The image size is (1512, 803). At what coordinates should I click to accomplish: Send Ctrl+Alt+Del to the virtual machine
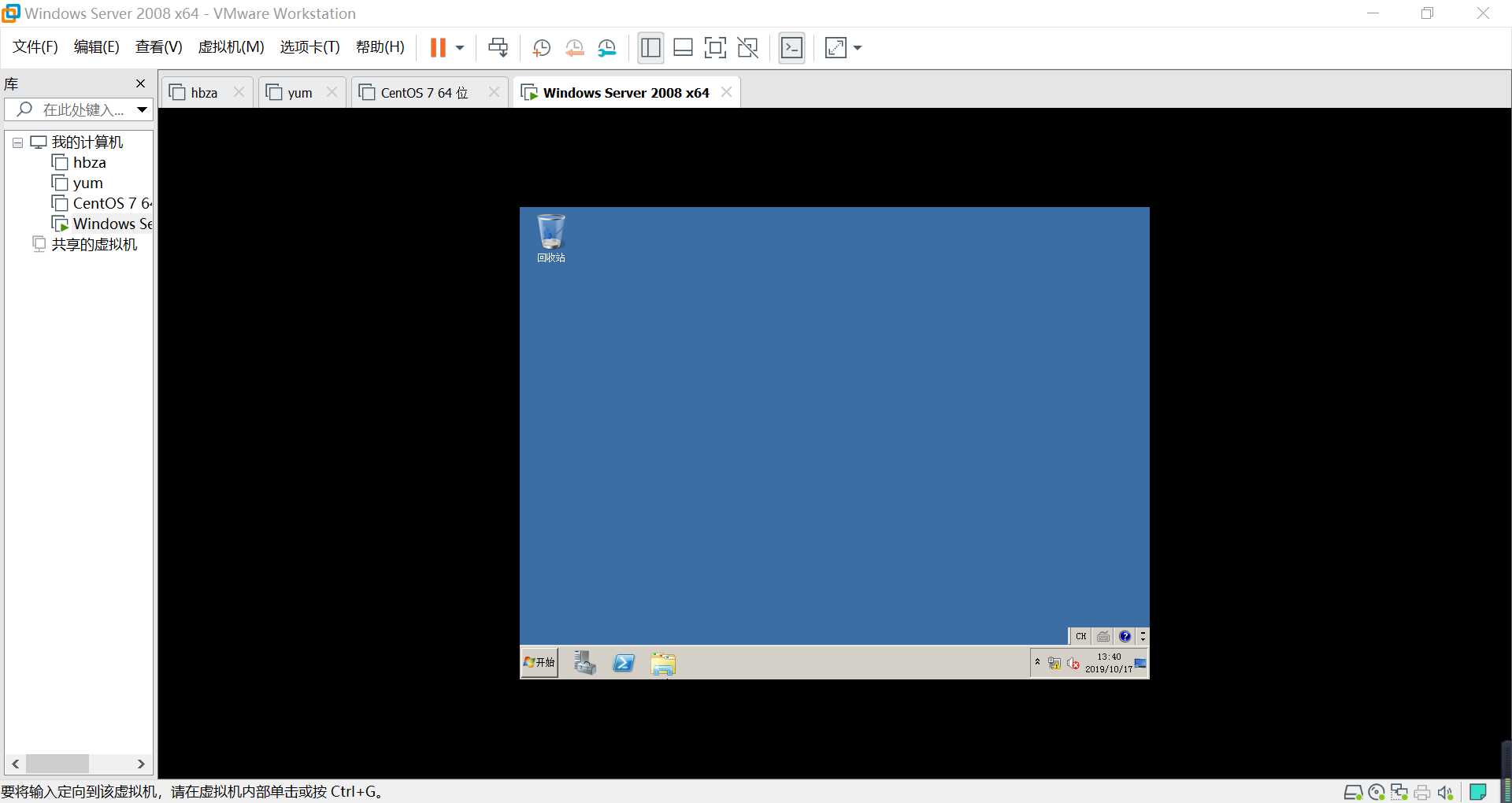click(498, 48)
